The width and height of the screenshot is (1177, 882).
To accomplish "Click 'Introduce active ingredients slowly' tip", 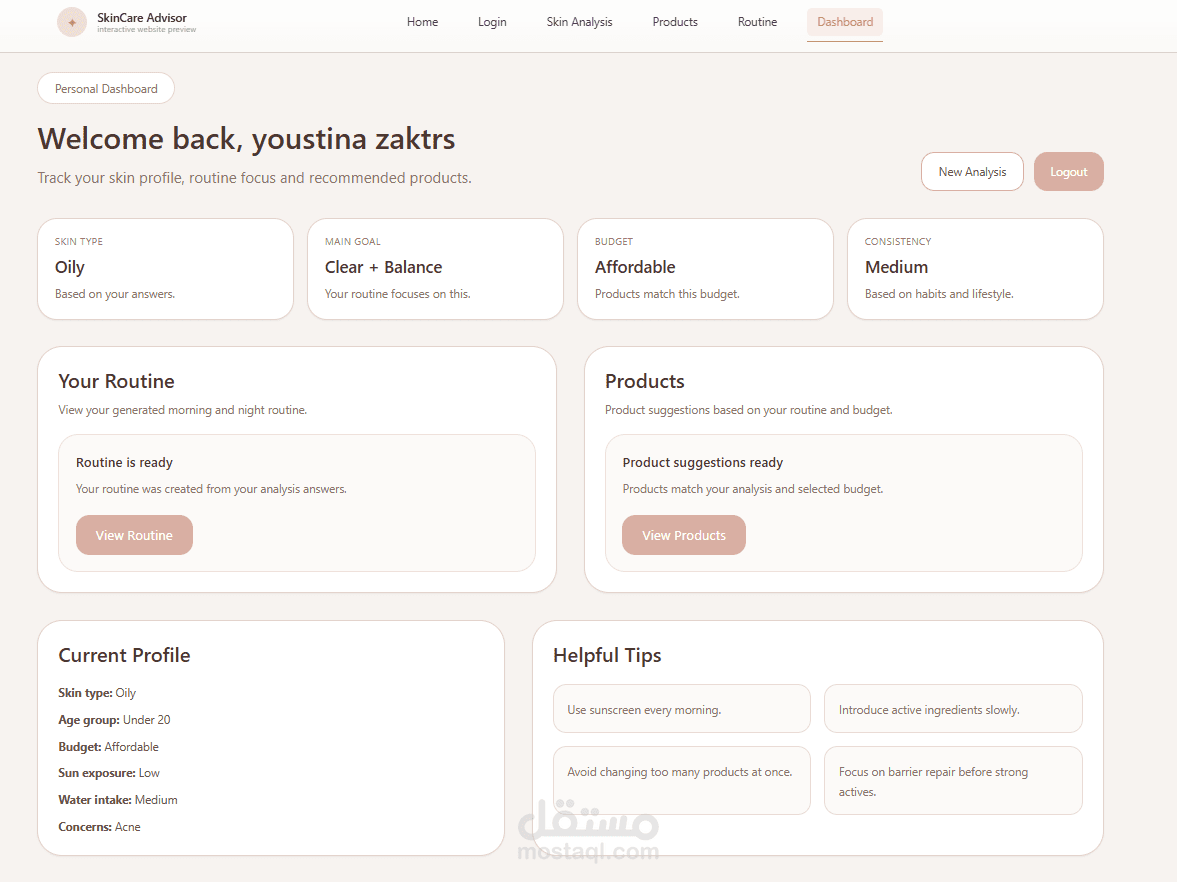I will (x=953, y=709).
